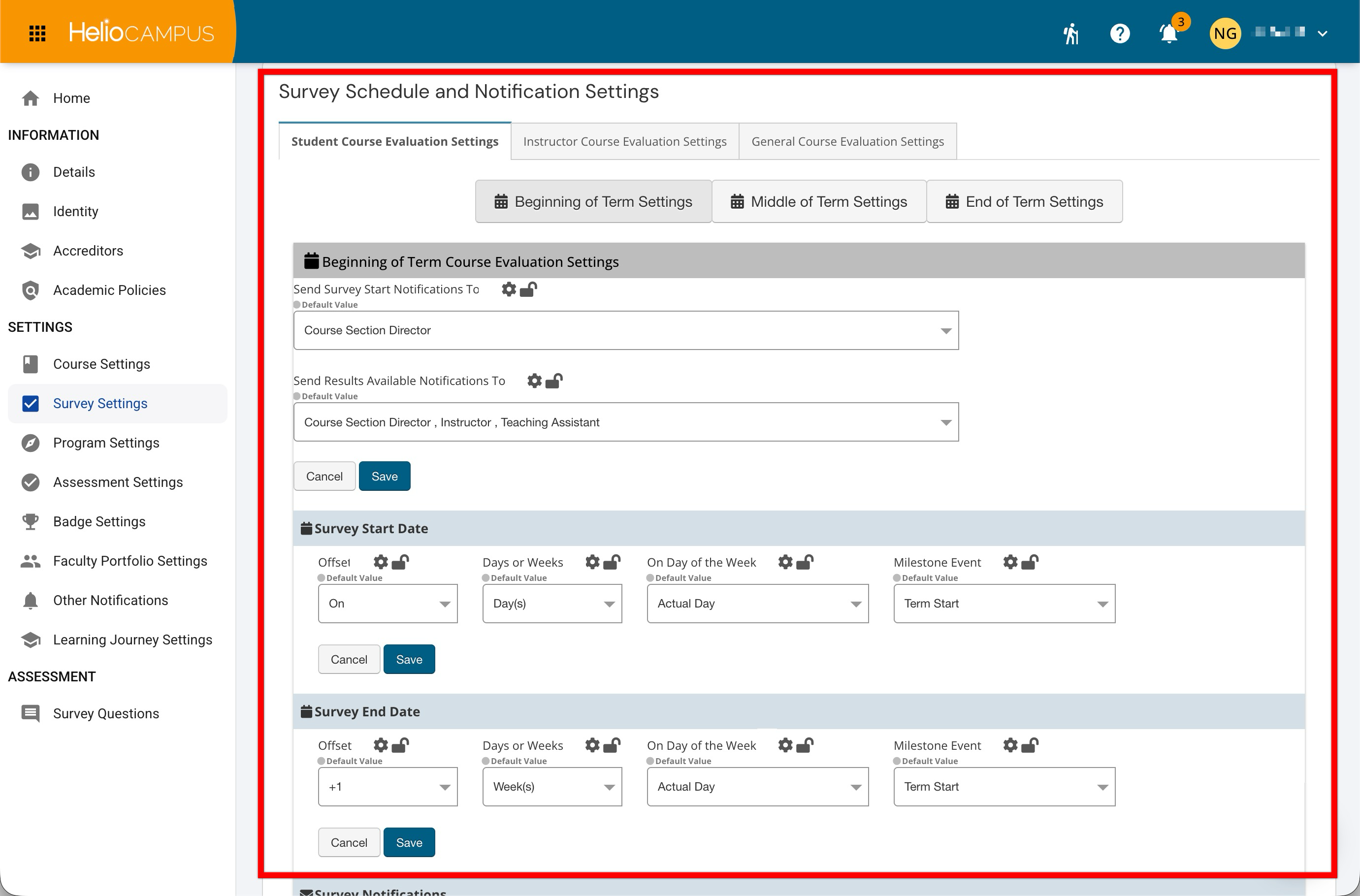Viewport: 1360px width, 896px height.
Task: Click Middle of Term Settings button
Action: click(x=819, y=202)
